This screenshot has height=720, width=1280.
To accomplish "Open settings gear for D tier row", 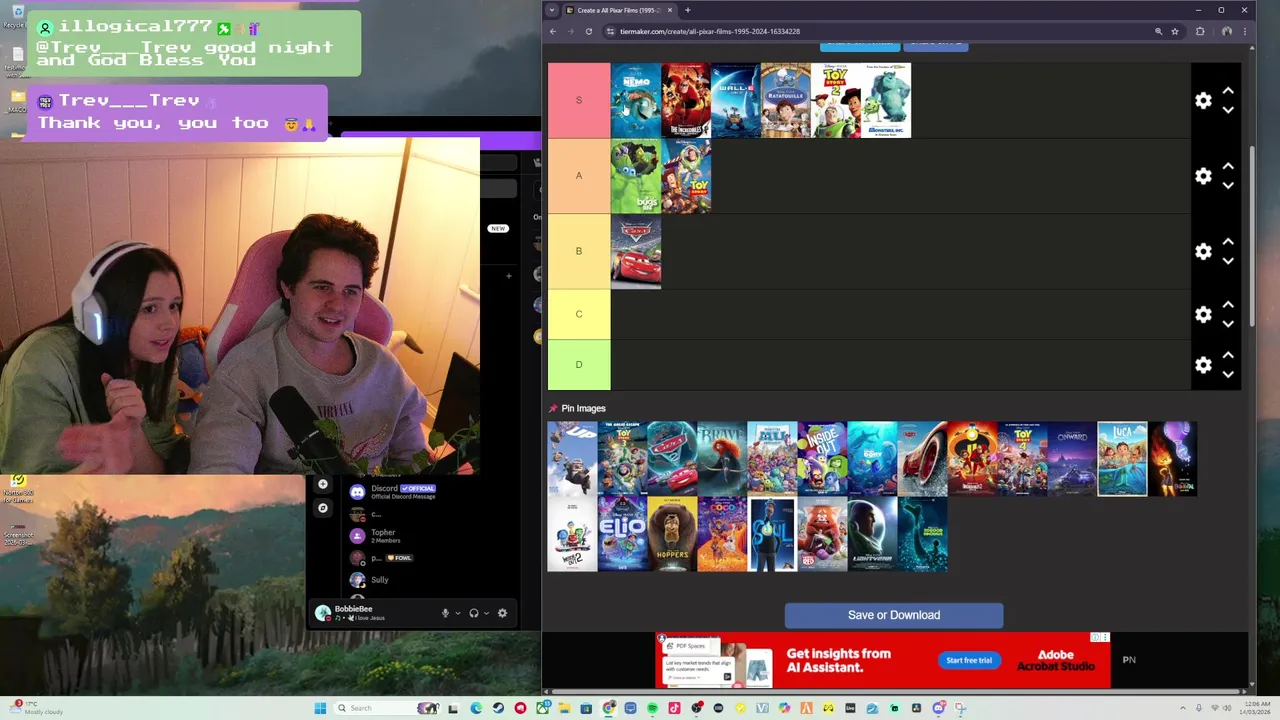I will pos(1203,365).
